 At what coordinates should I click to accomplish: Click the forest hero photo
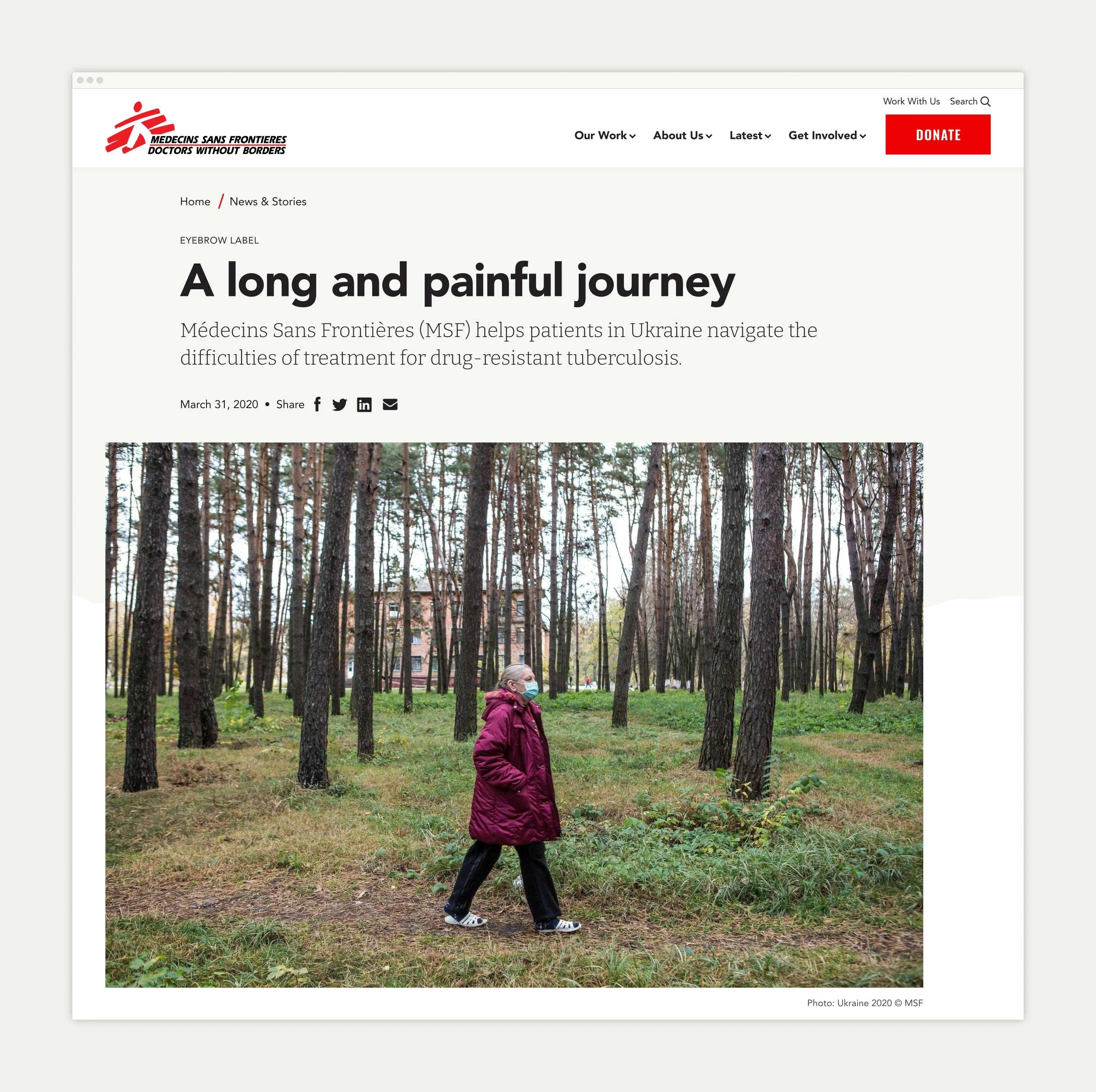514,715
